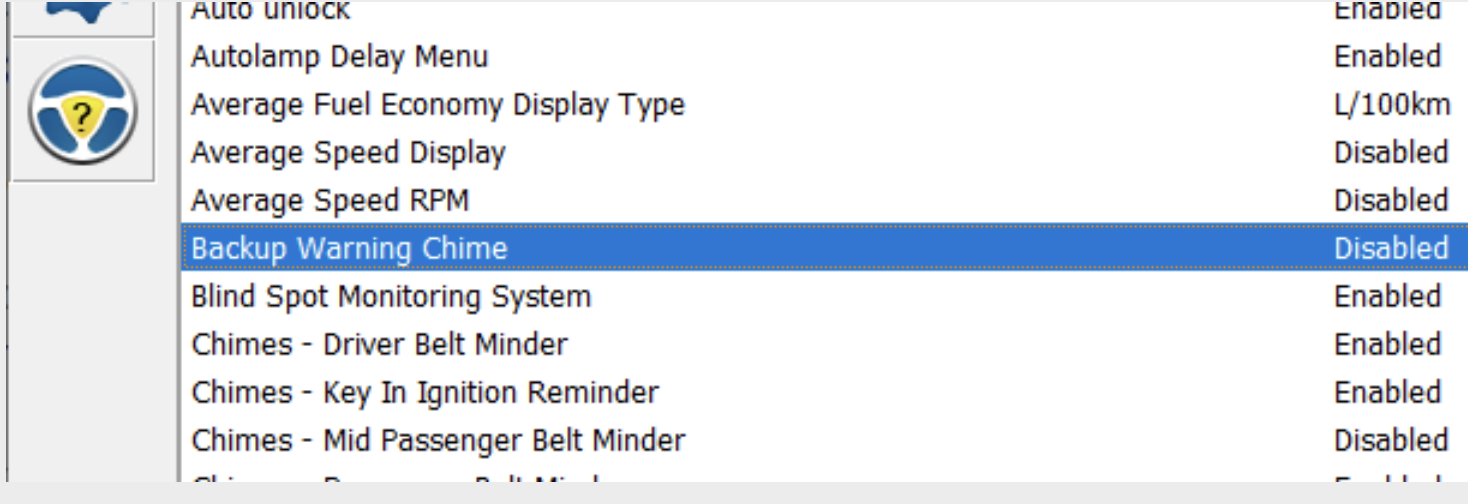
Task: Choose Chimes - Mid Passenger Belt Minder row
Action: coord(825,441)
